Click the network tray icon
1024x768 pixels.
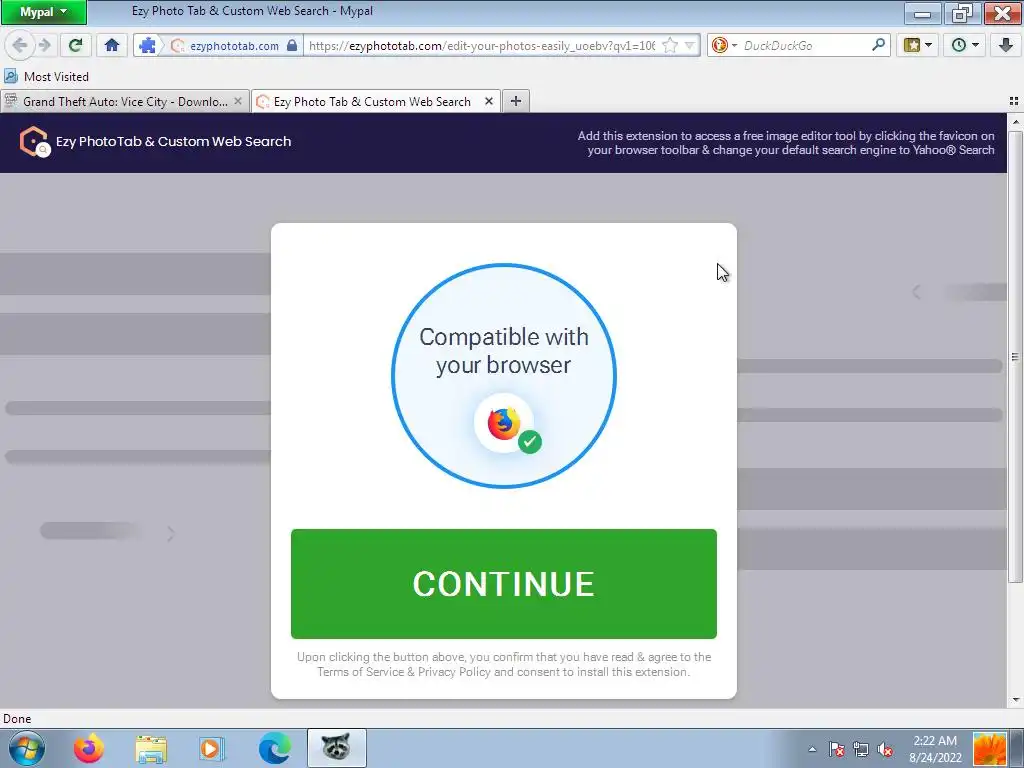click(861, 749)
